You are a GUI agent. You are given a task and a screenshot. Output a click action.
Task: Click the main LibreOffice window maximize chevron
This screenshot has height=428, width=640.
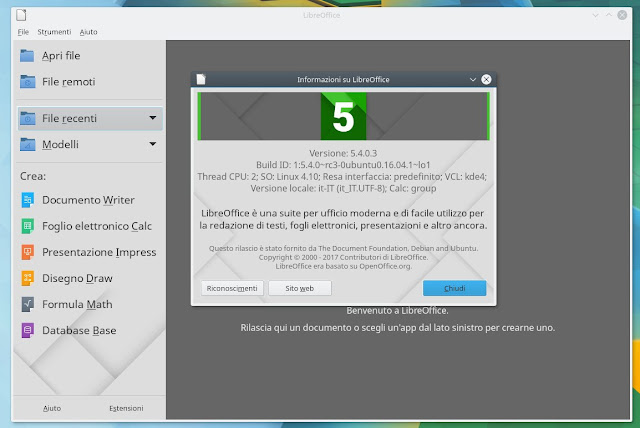click(x=609, y=15)
